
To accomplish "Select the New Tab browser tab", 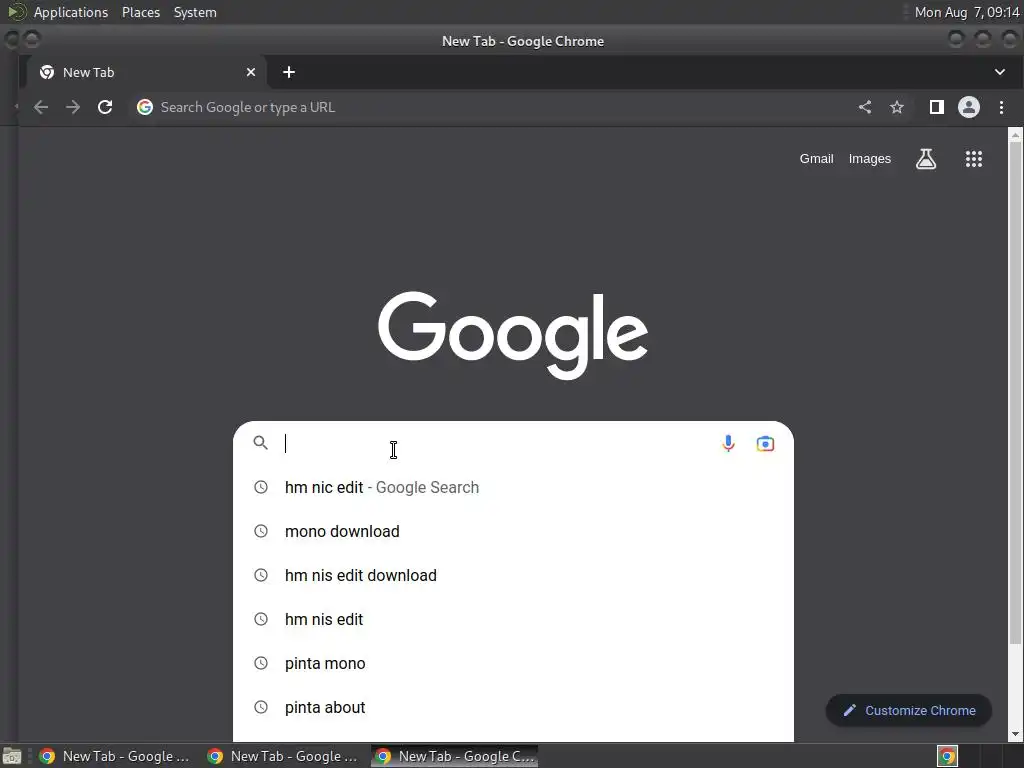I will click(x=146, y=72).
